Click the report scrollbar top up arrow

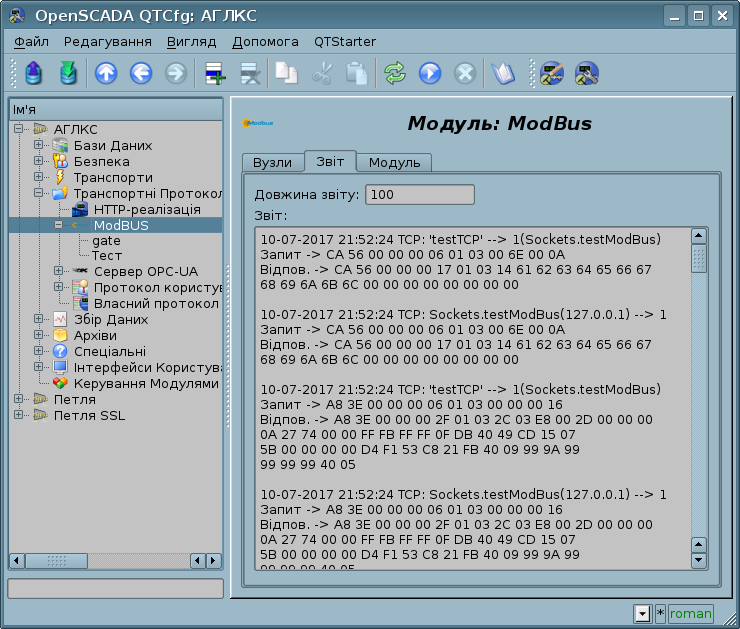[698, 235]
